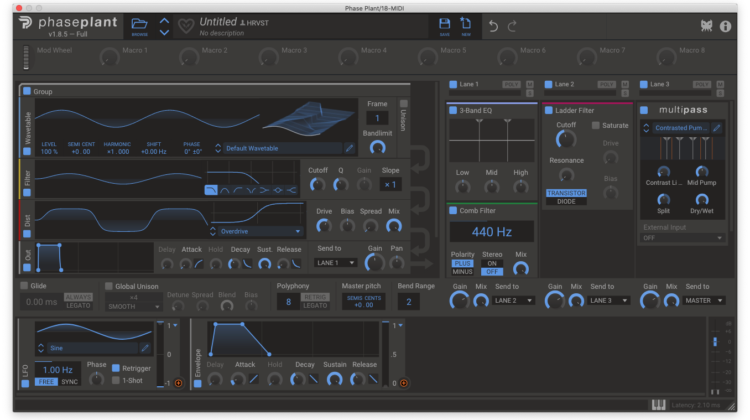Viewport: 750px width, 420px height.
Task: Click the Frame value field
Action: (377, 118)
